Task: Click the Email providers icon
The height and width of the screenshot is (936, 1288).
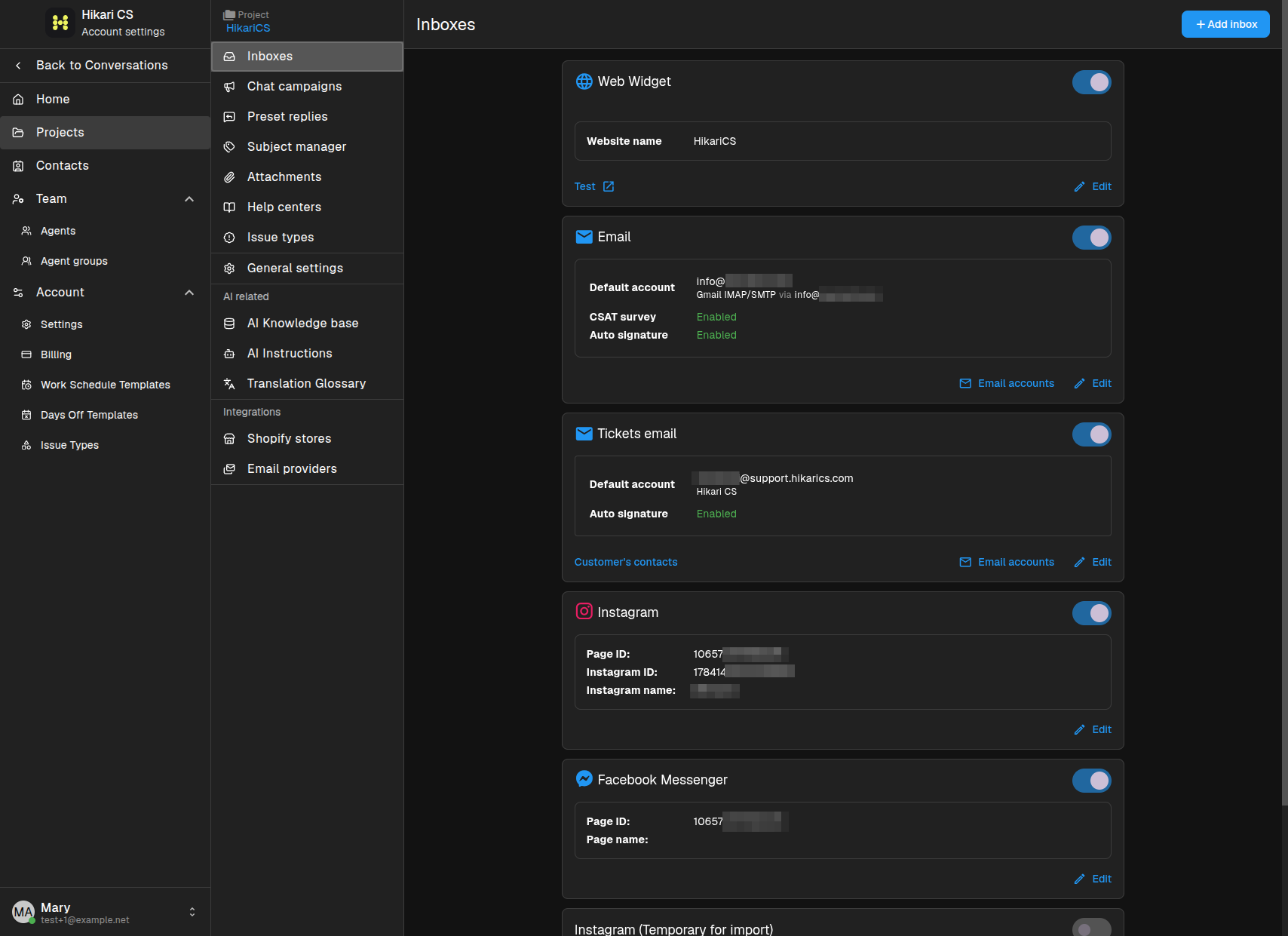Action: [229, 469]
